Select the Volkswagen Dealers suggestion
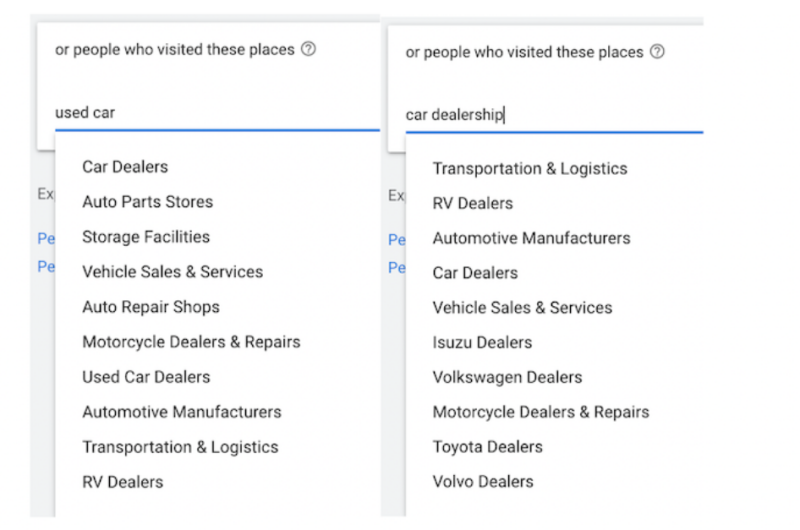800x530 pixels. click(x=507, y=377)
